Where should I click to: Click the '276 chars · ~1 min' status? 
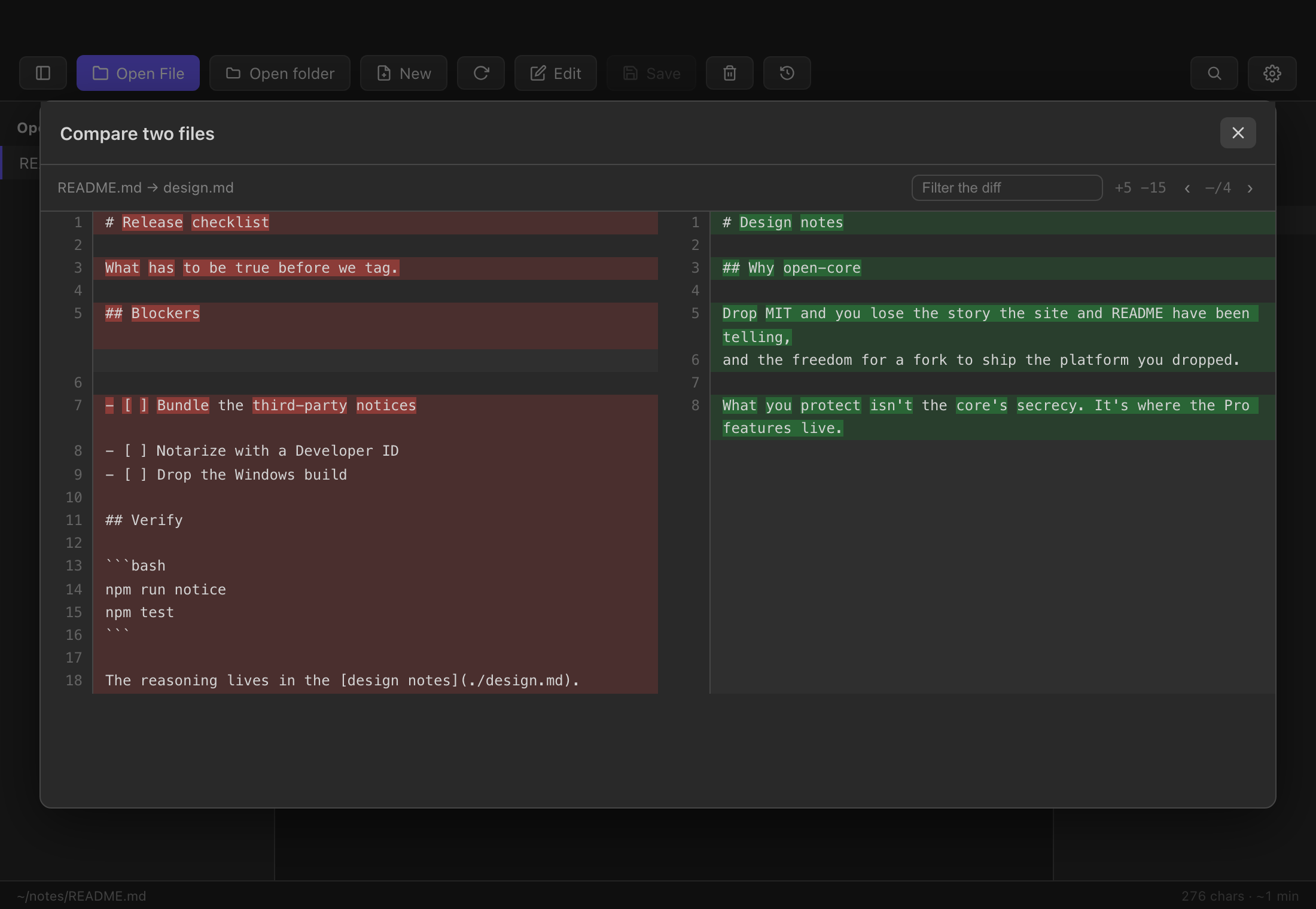[1240, 896]
